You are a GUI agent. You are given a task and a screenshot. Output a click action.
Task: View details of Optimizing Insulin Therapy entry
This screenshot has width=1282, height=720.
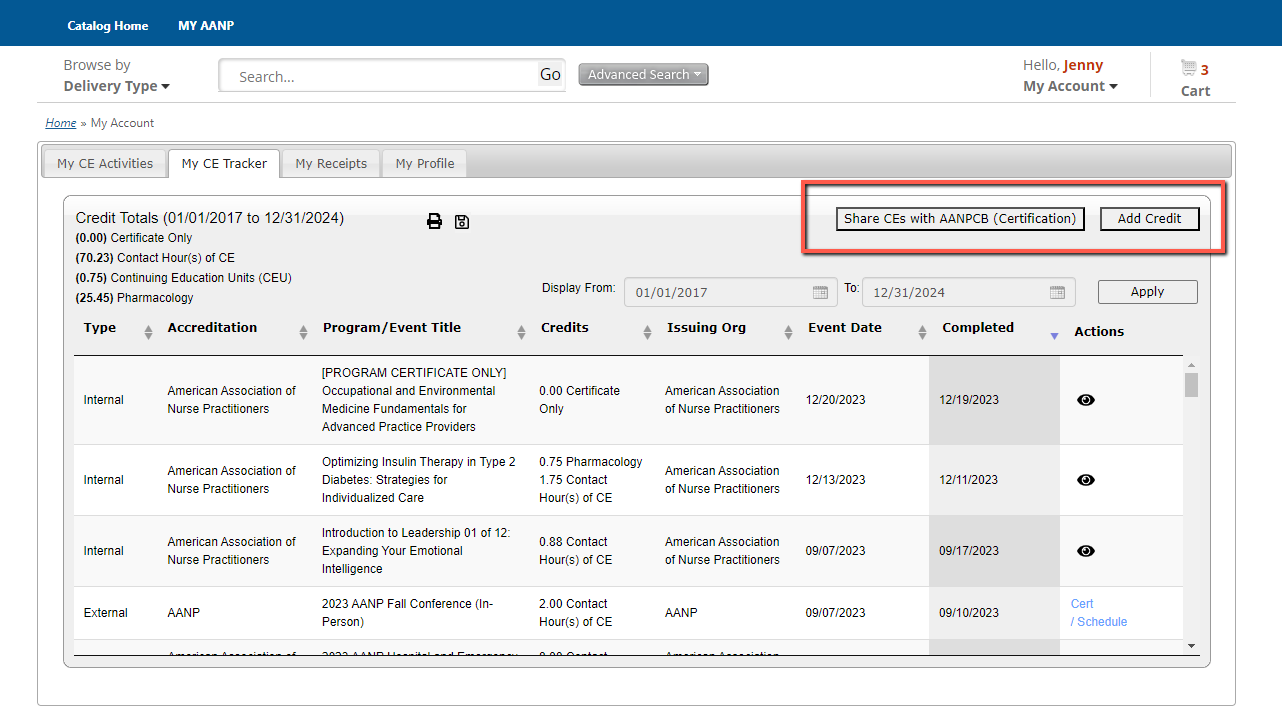pyautogui.click(x=1086, y=480)
